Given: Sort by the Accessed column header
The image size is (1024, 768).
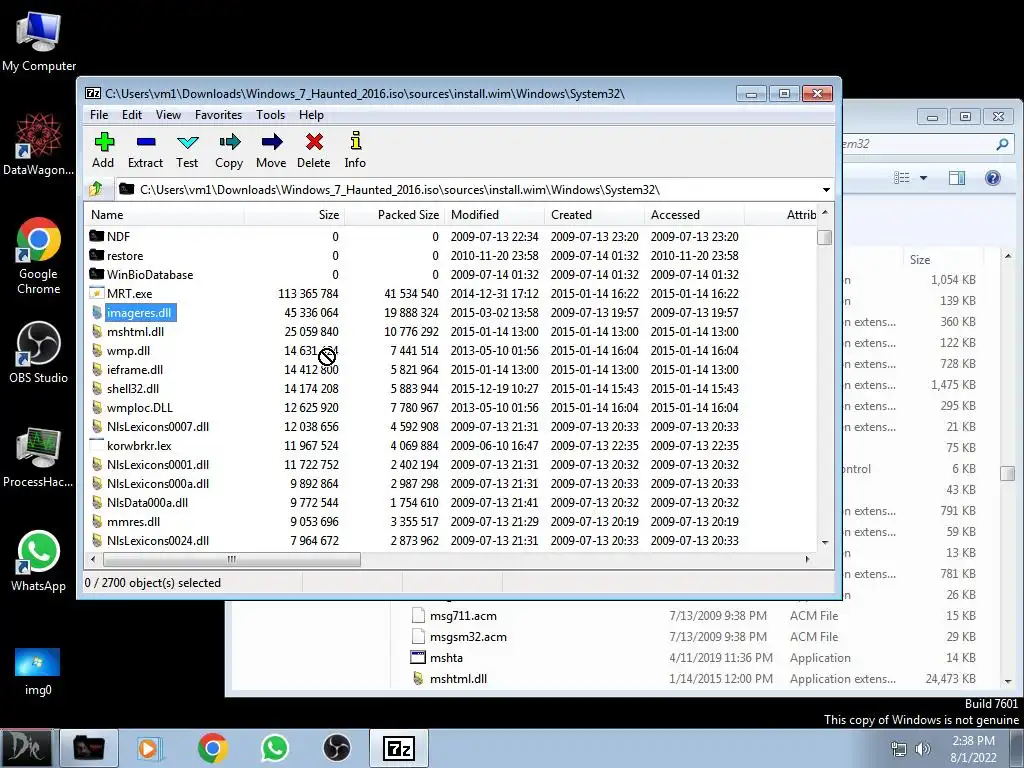Looking at the screenshot, I should coord(694,215).
